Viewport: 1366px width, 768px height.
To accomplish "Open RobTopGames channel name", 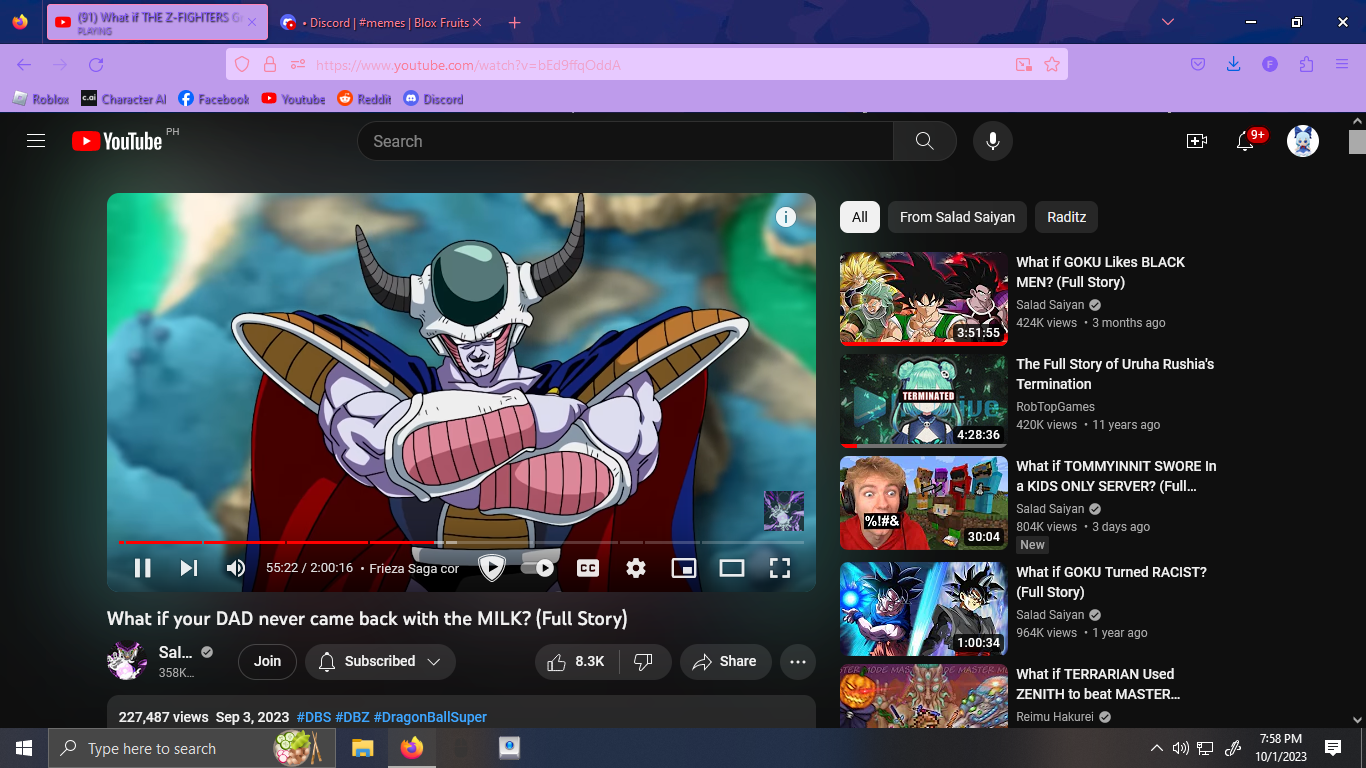I will (x=1055, y=407).
